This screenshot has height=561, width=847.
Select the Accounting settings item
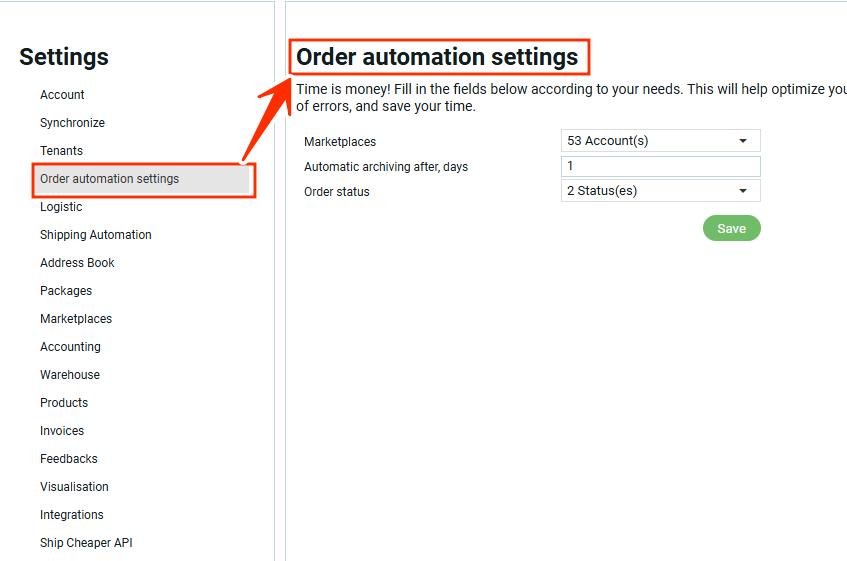70,347
